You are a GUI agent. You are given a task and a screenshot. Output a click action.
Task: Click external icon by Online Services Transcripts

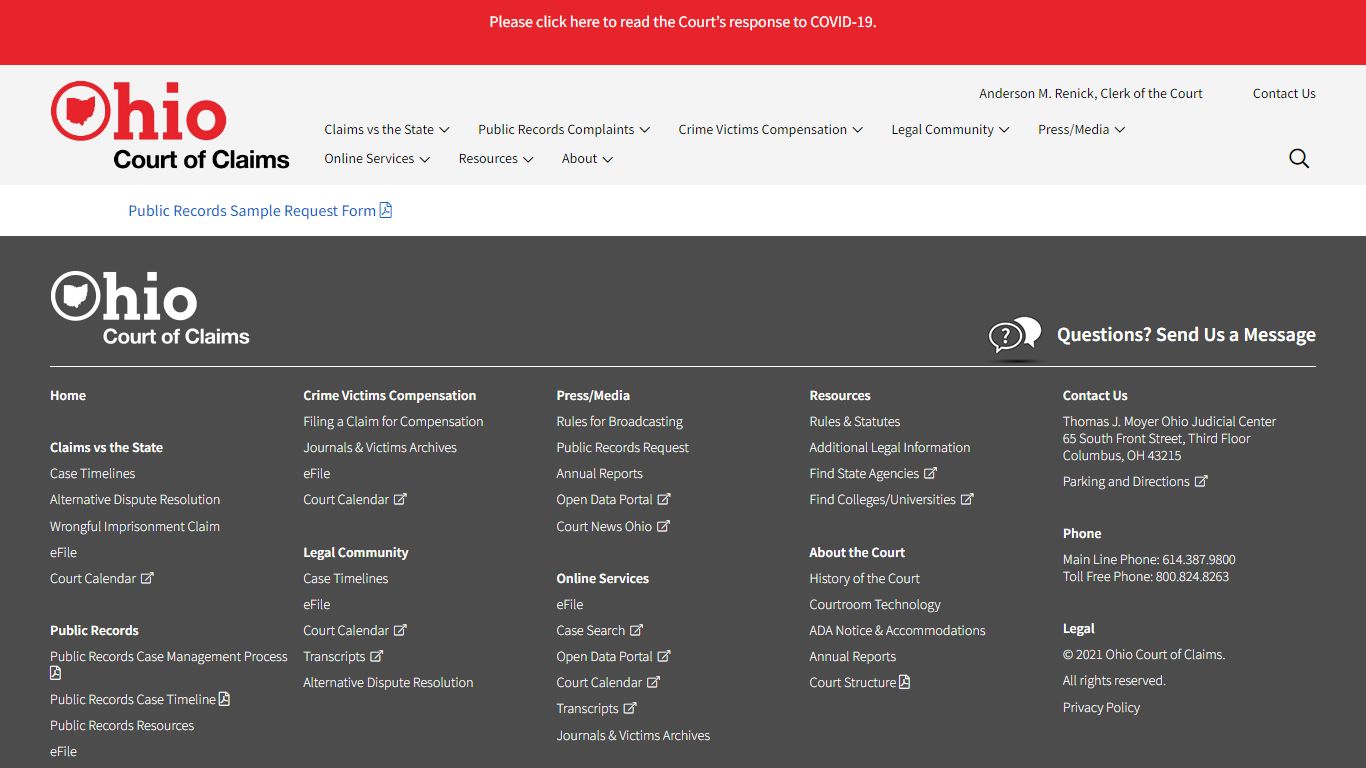(630, 708)
